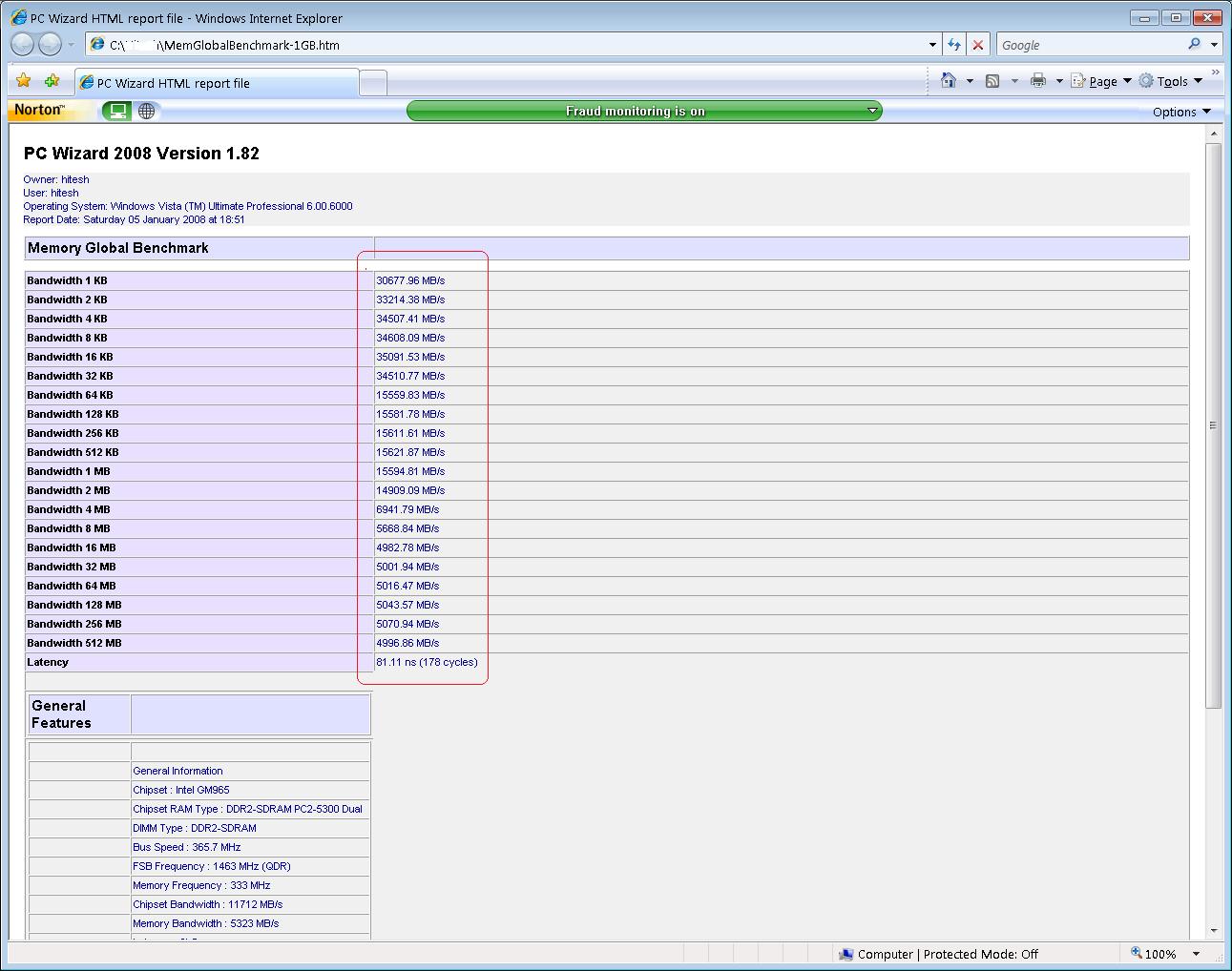
Task: Open the feeds dropdown arrow
Action: coord(1014,81)
